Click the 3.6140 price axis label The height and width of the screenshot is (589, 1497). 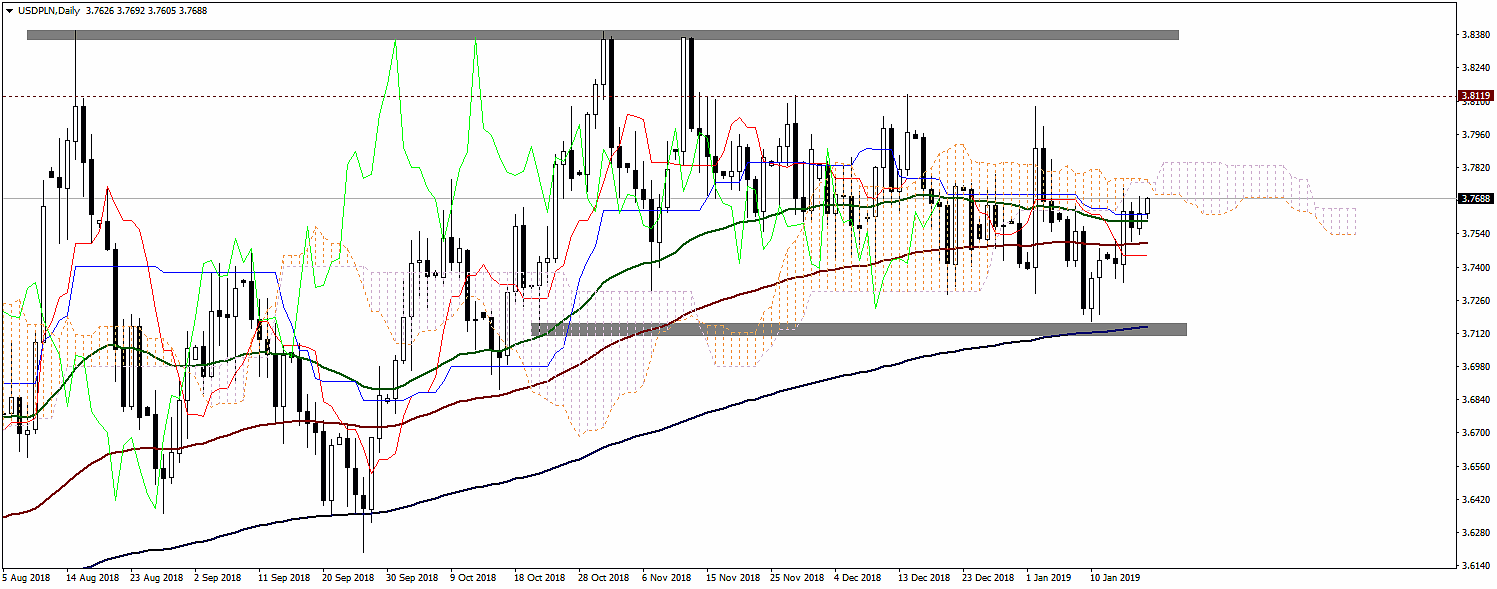pyautogui.click(x=1475, y=565)
